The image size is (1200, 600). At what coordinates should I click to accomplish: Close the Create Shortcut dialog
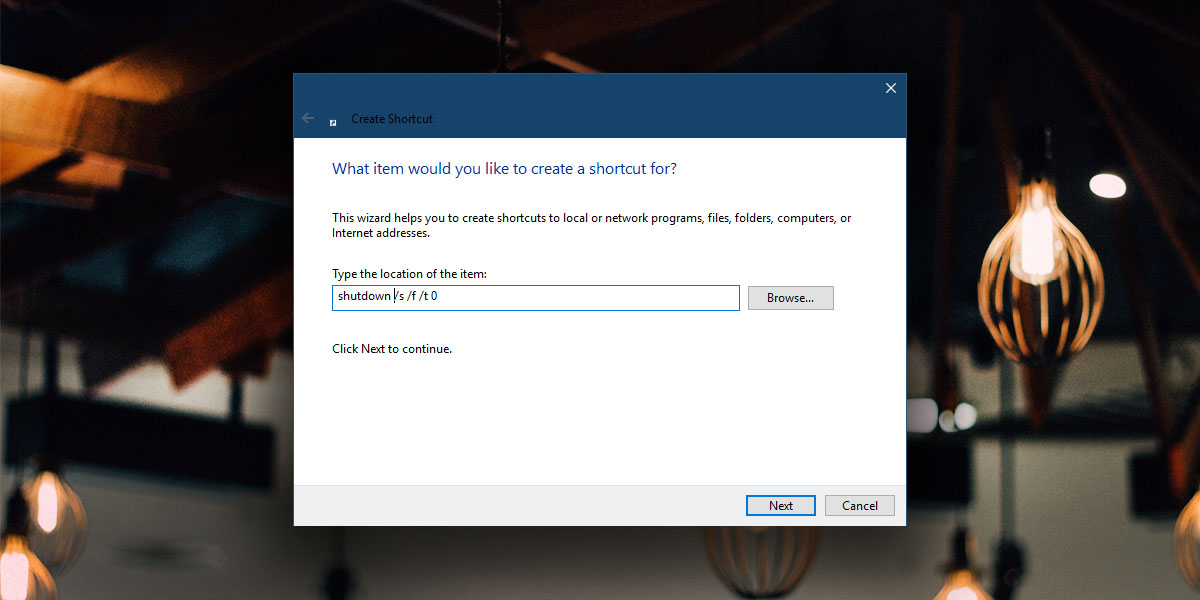[890, 88]
